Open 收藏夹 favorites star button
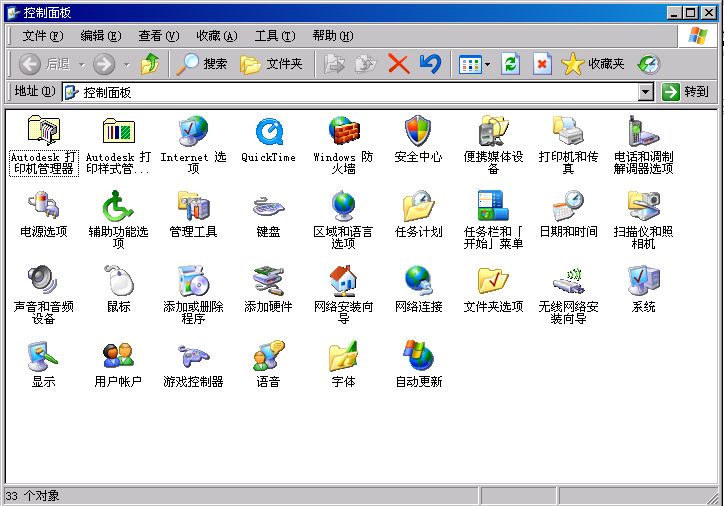The image size is (724, 506). [x=592, y=64]
